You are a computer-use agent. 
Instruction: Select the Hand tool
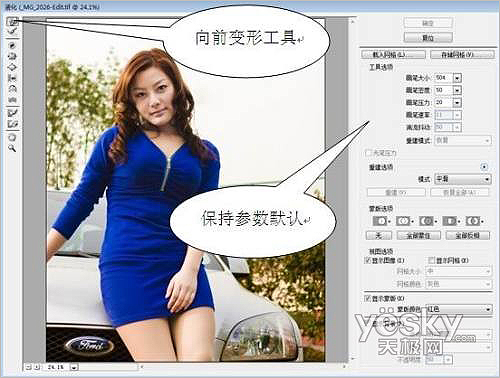coord(13,137)
